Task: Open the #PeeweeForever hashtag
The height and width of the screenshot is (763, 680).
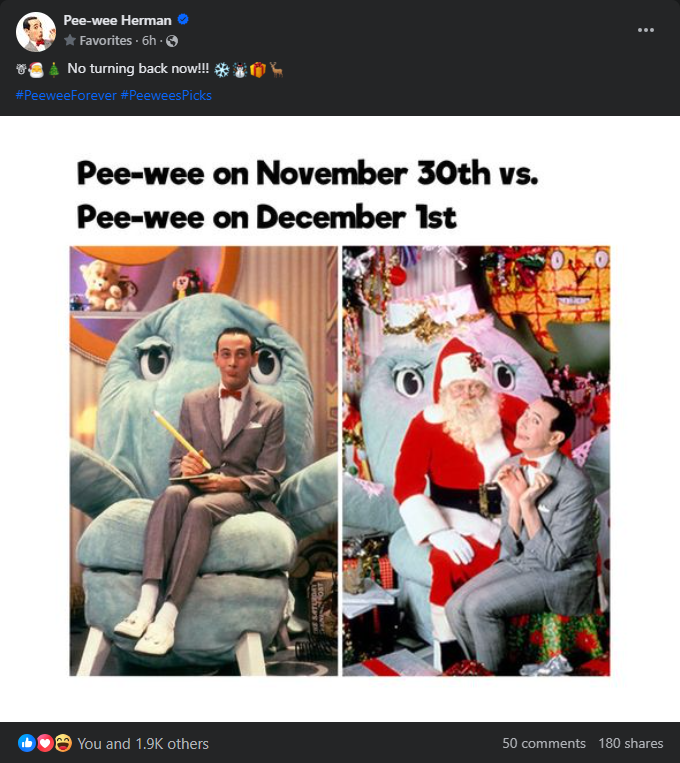Action: click(x=66, y=95)
